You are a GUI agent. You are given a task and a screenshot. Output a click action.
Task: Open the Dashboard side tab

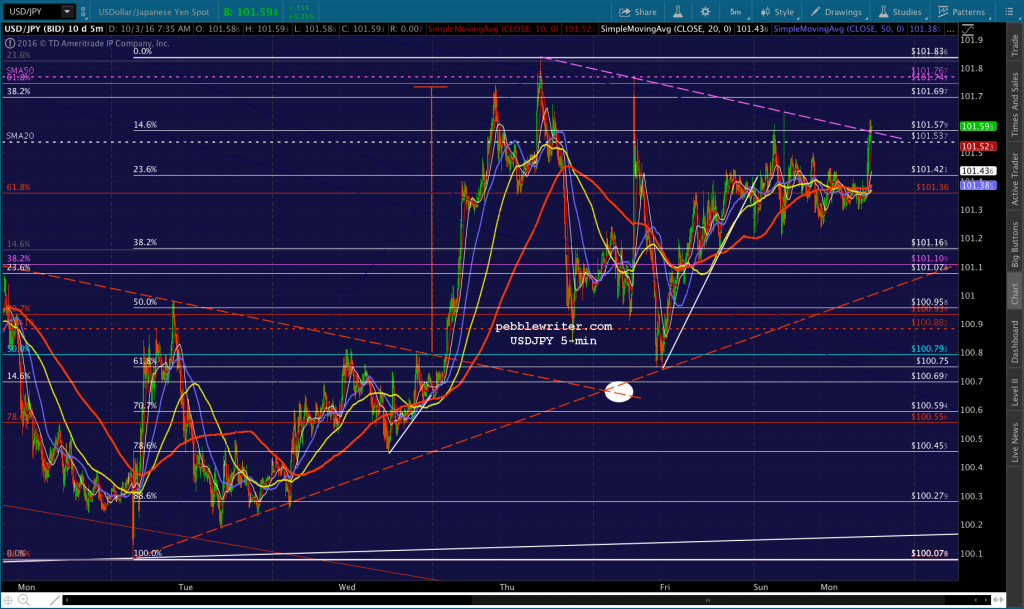[1015, 341]
